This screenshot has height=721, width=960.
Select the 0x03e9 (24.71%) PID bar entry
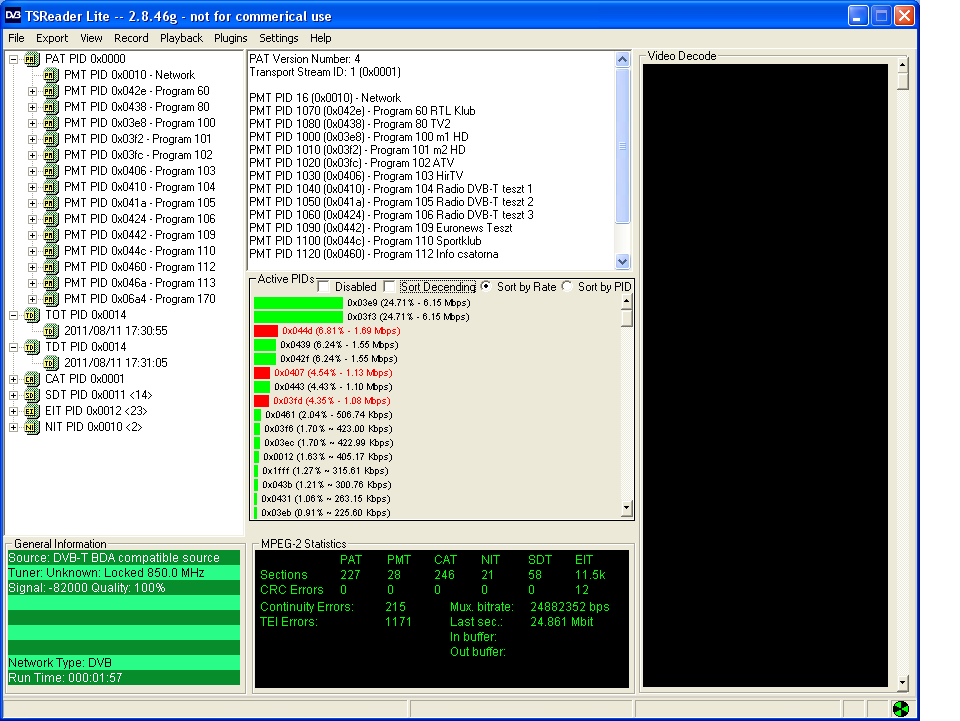coord(362,303)
